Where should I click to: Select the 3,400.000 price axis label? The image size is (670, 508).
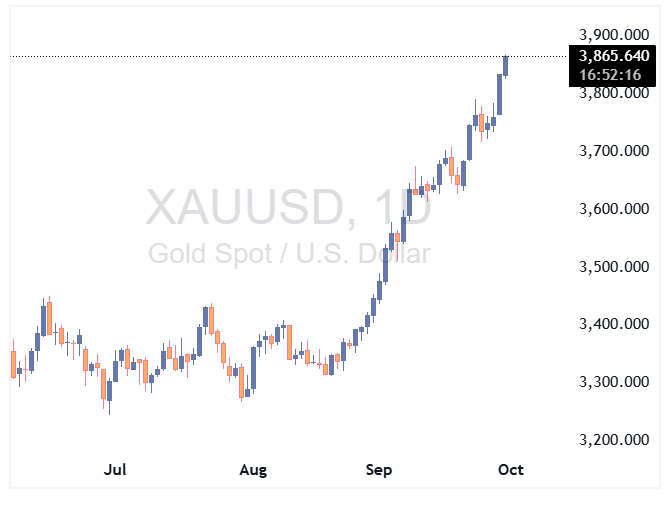[613, 324]
